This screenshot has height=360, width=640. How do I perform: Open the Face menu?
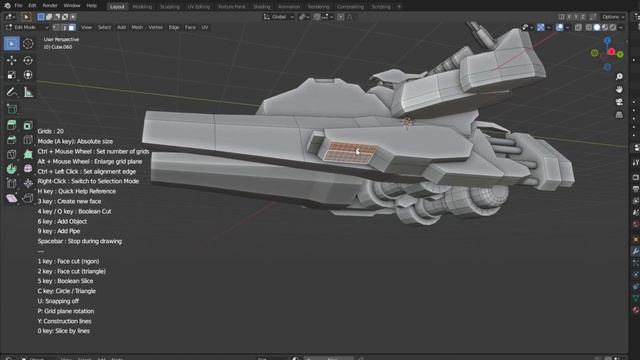coord(190,27)
